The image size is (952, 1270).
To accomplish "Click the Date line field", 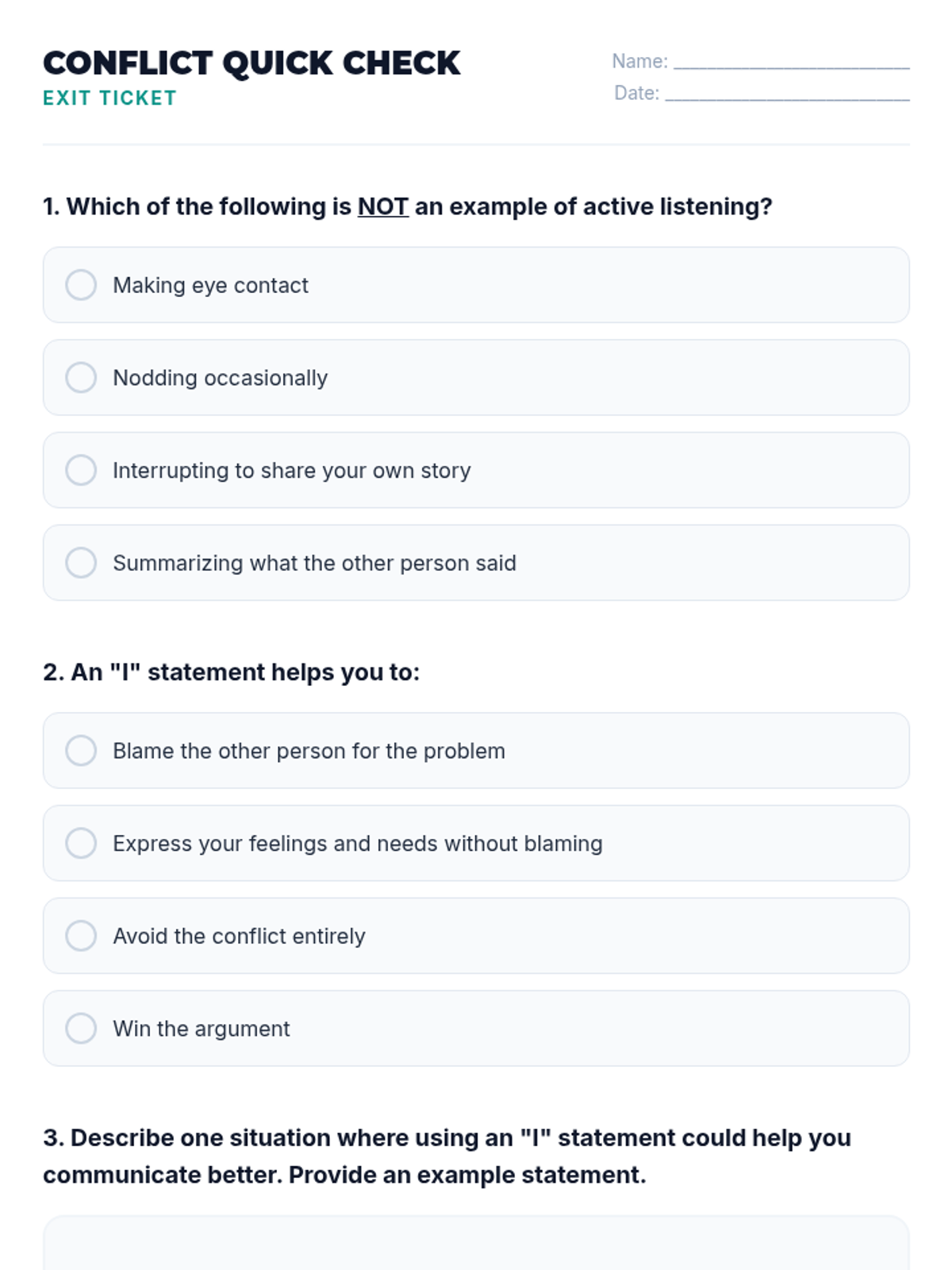I will pyautogui.click(x=787, y=94).
